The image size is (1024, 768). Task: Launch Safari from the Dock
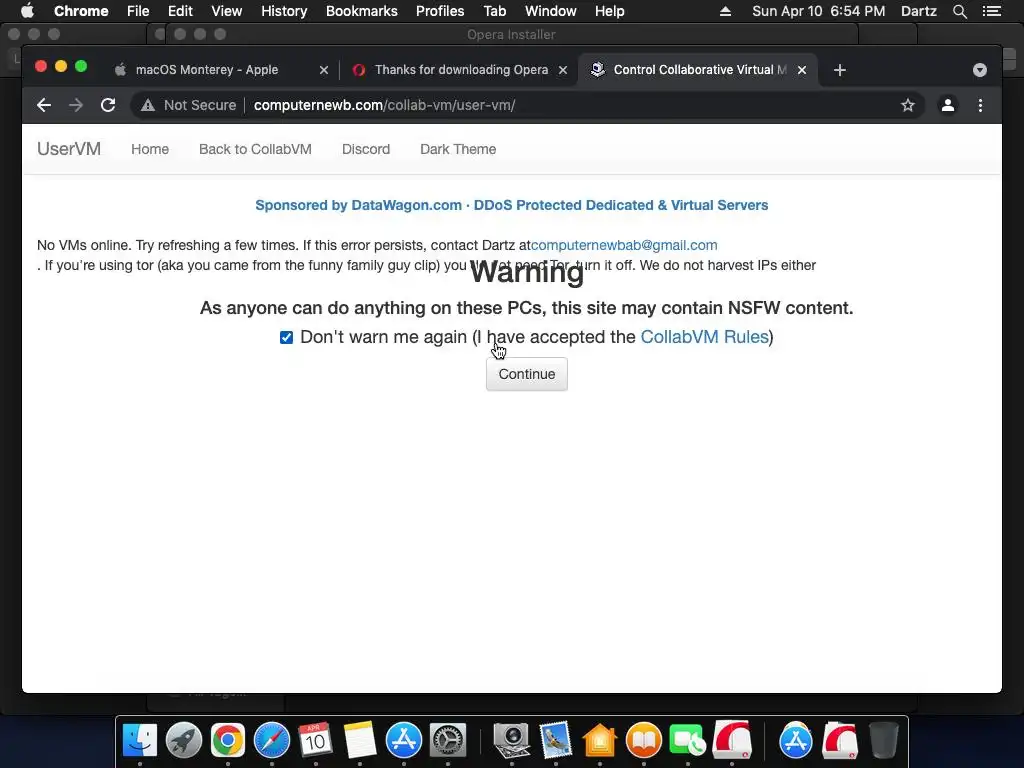(272, 741)
